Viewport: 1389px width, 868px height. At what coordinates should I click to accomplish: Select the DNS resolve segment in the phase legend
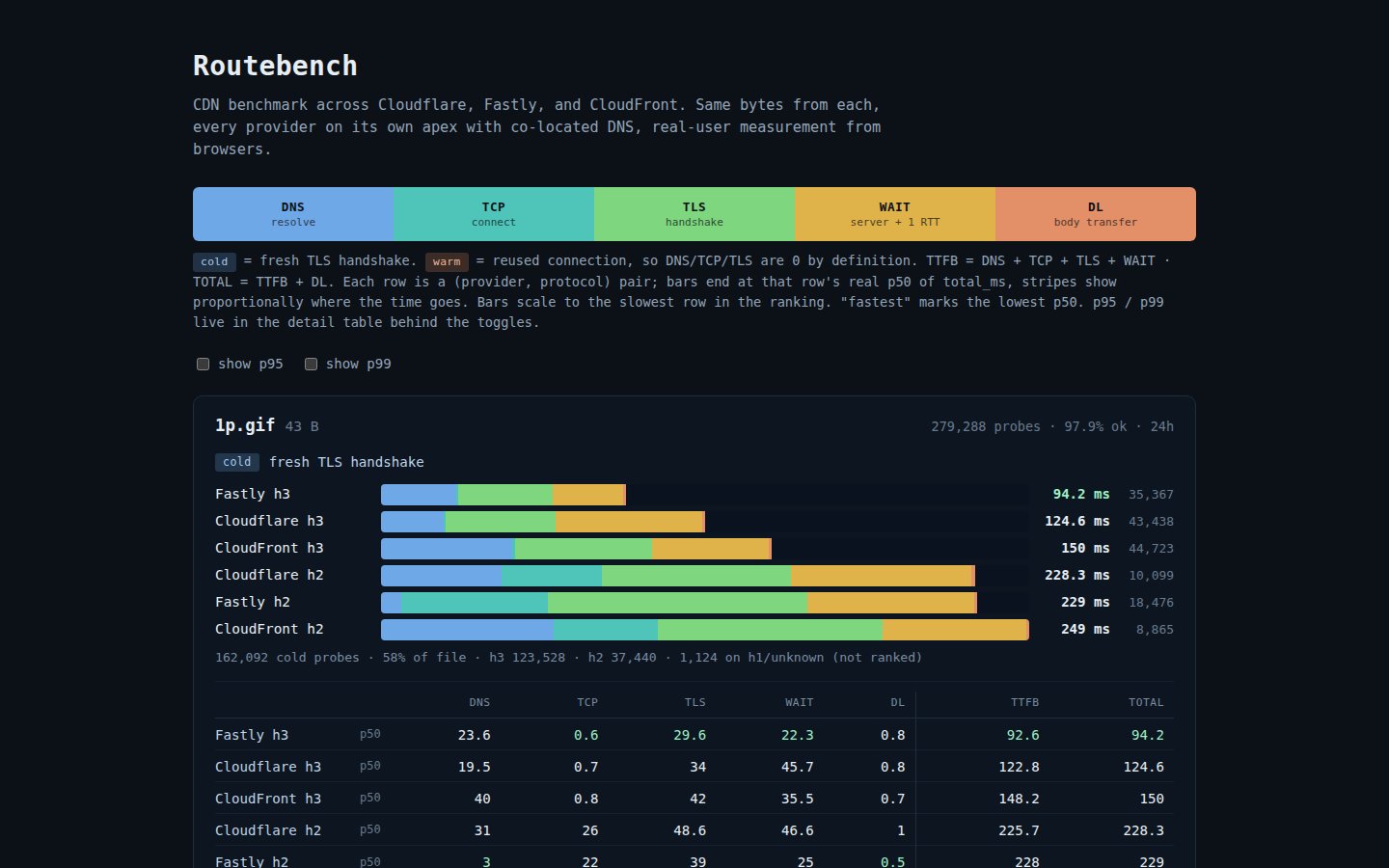click(292, 213)
